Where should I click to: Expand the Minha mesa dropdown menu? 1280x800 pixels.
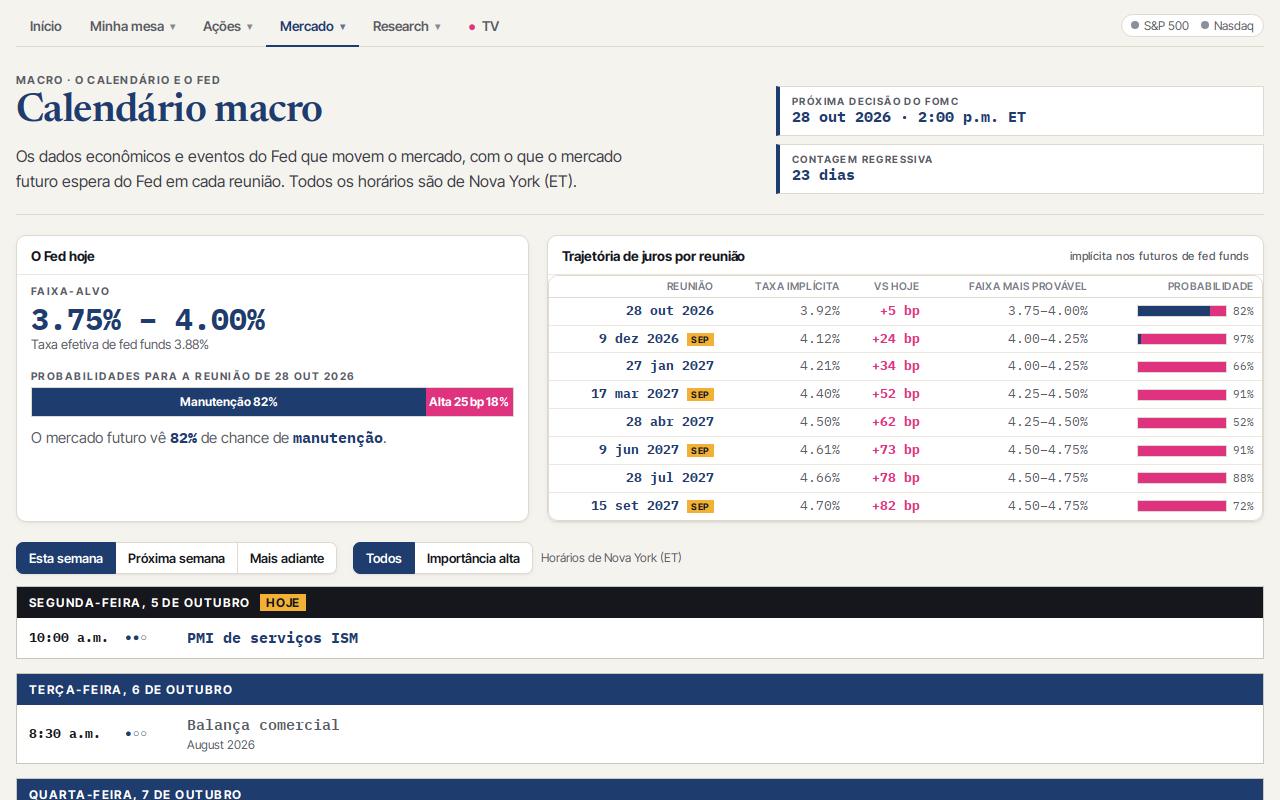(132, 26)
